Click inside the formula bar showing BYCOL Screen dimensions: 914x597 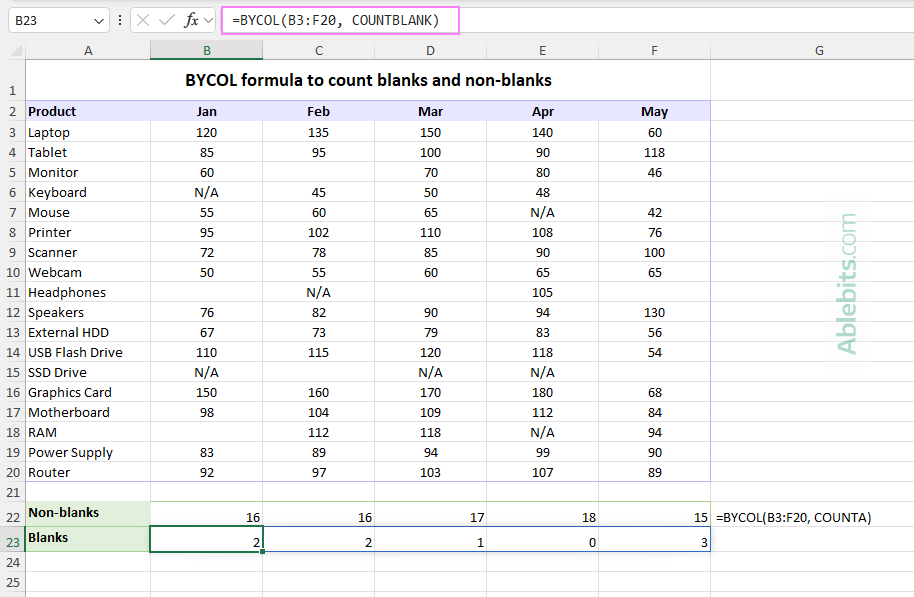point(340,20)
